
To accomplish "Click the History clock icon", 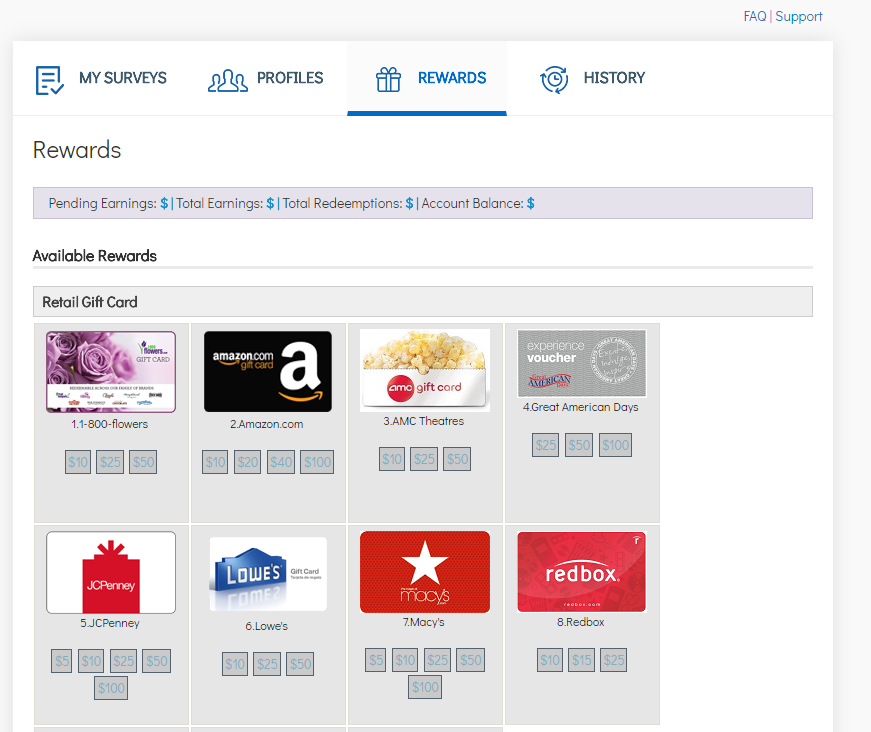I will click(x=554, y=80).
